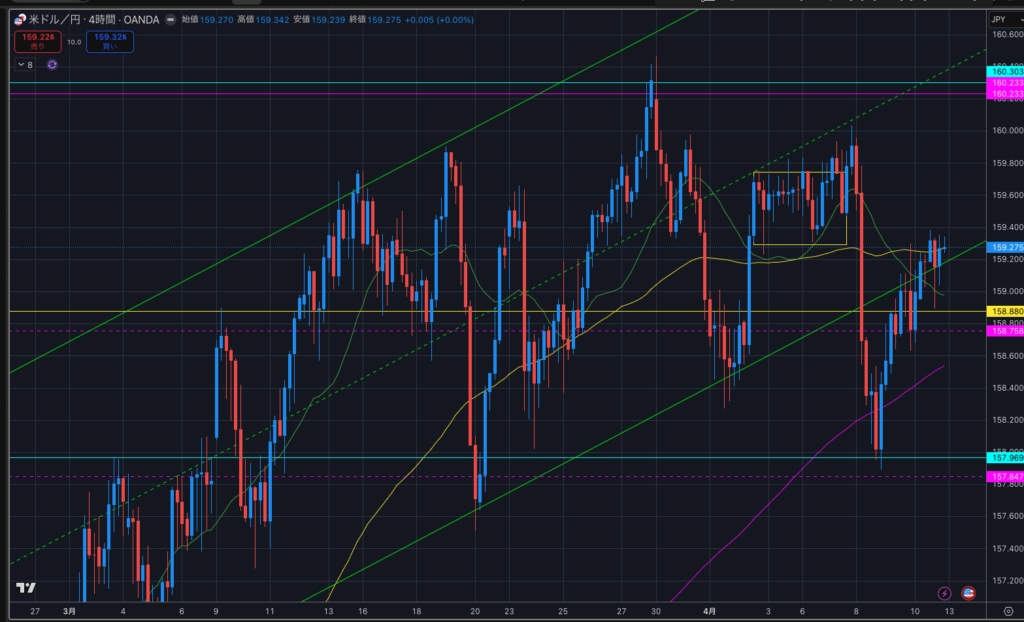Image resolution: width=1024 pixels, height=622 pixels.
Task: Click the spread value 10.0 between prices
Action: (74, 42)
